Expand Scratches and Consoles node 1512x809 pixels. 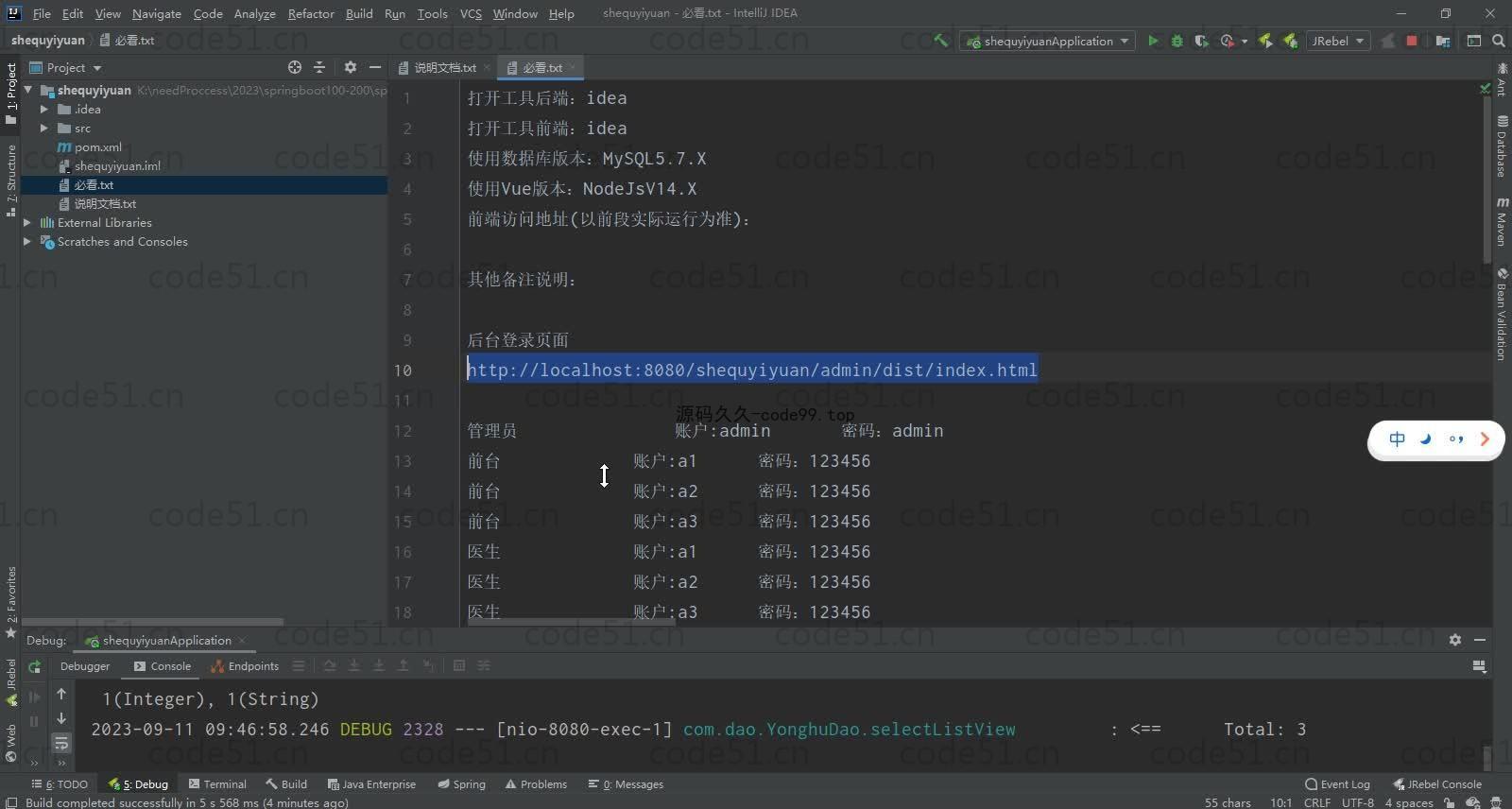pos(27,242)
